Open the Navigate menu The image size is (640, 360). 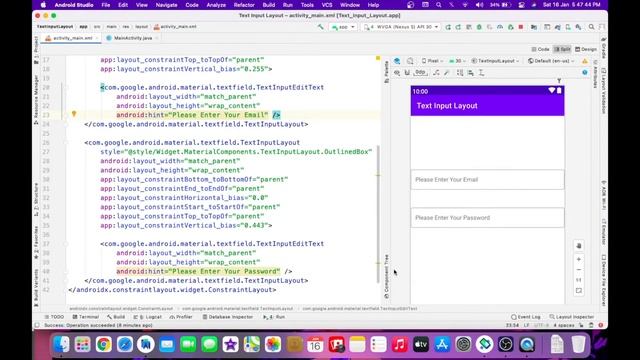coord(167,5)
